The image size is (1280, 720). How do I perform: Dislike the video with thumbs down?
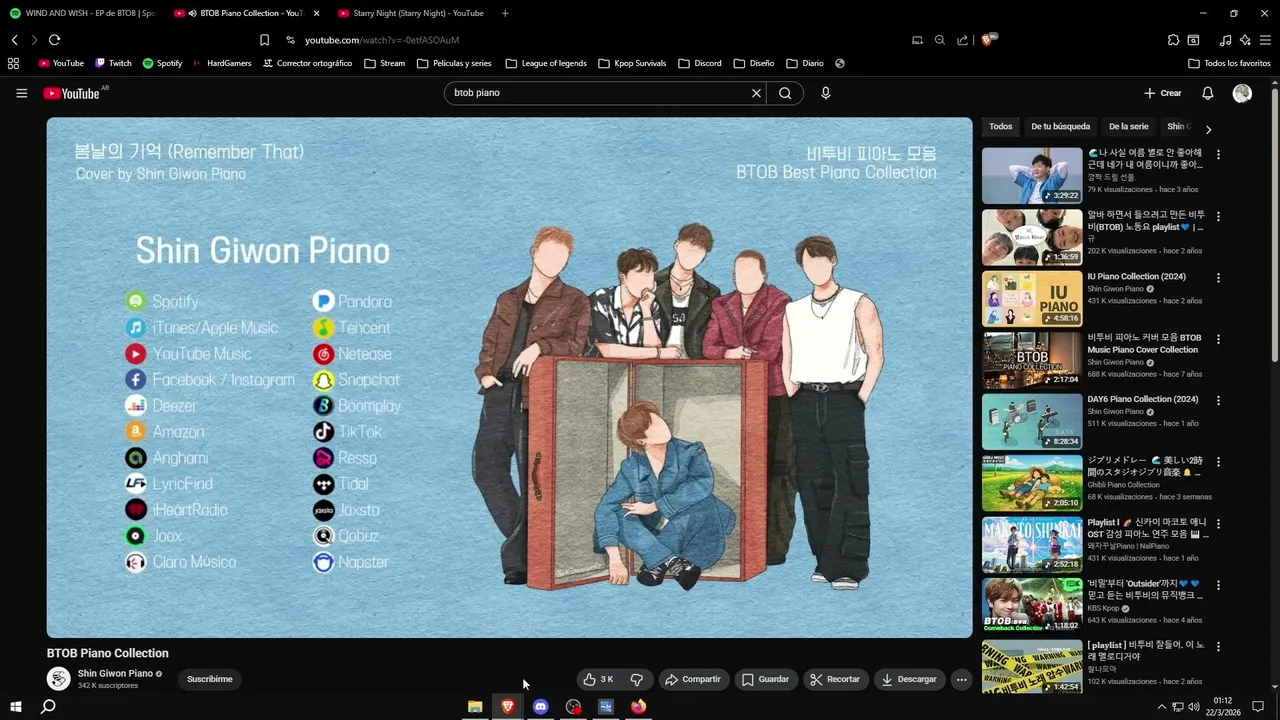[x=637, y=679]
